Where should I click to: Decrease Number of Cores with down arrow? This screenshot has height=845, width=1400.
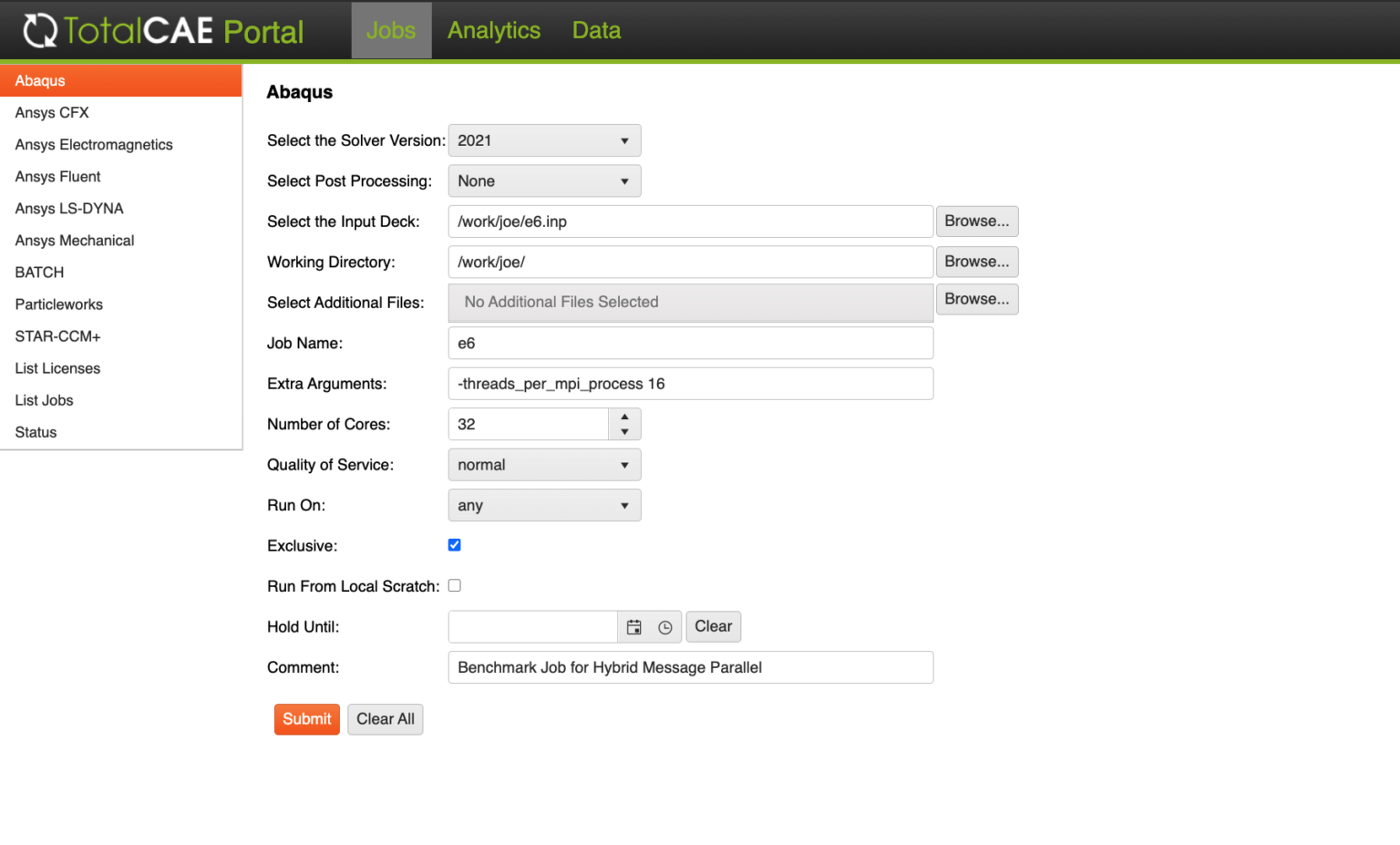(x=624, y=432)
